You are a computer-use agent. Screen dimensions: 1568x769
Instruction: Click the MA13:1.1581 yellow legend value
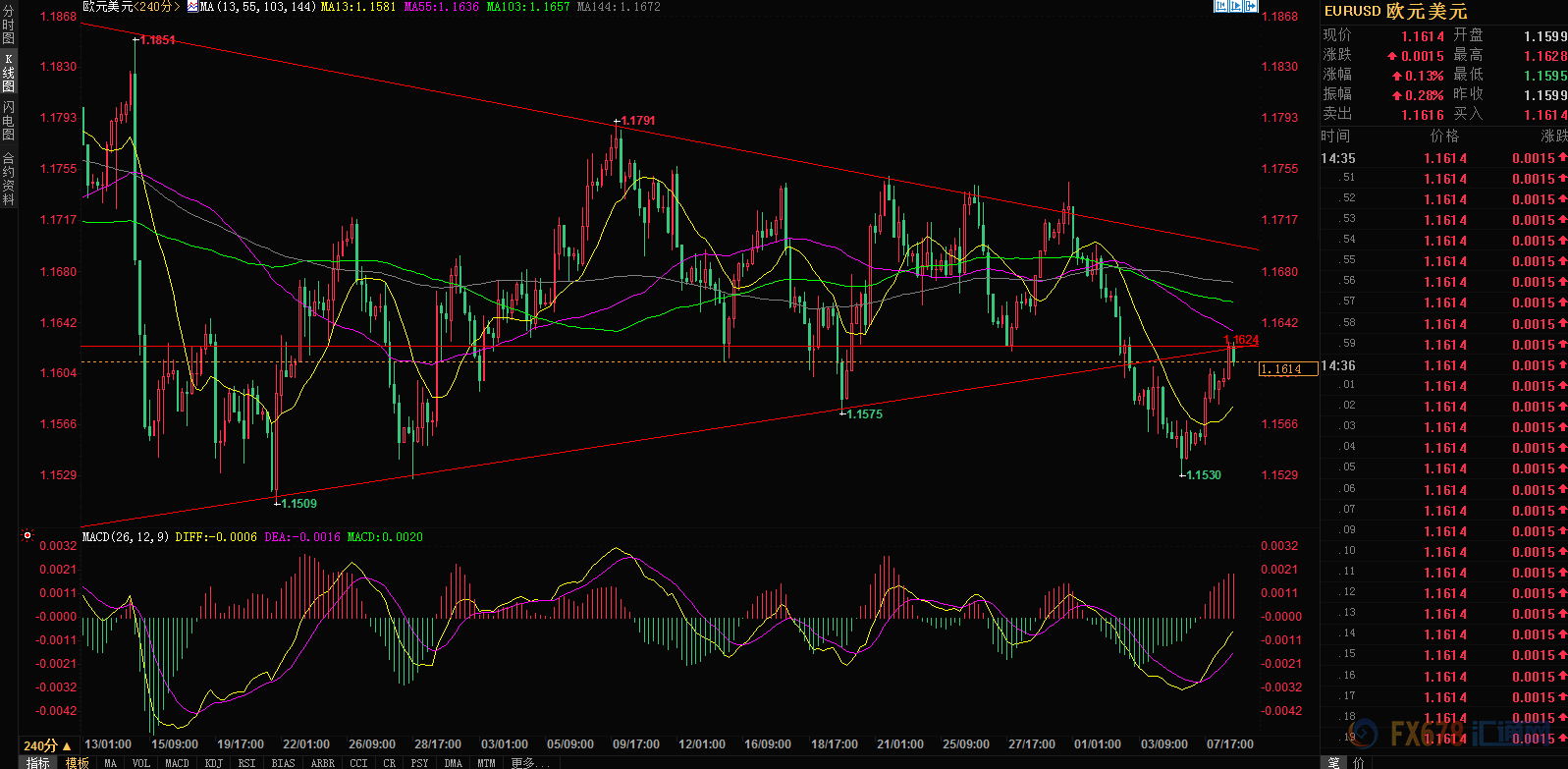358,6
